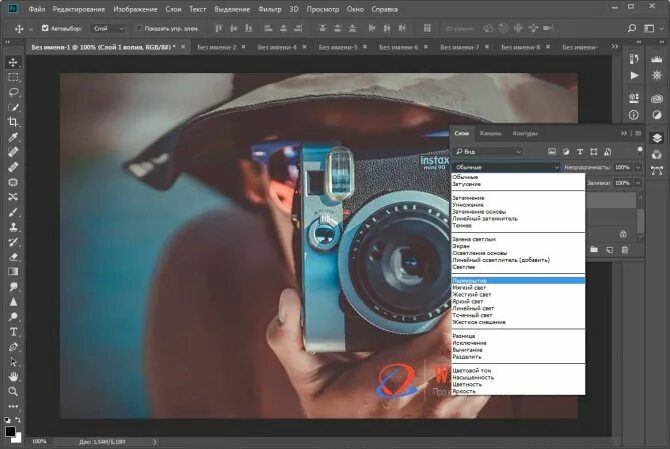Select the Crop tool
This screenshot has height=449, width=670.
coord(13,122)
